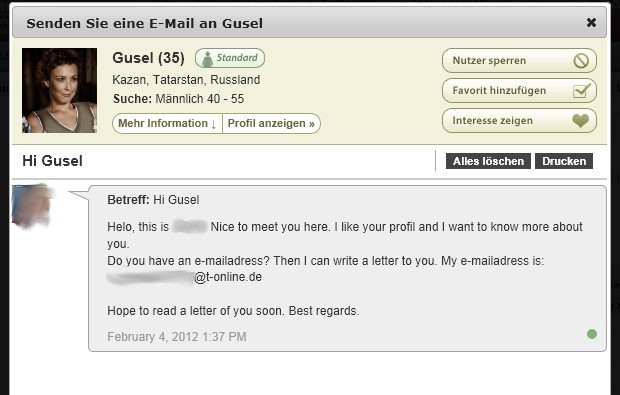Click the Hi Gusel conversation title
Screen dimensions: 620x395
53,161
